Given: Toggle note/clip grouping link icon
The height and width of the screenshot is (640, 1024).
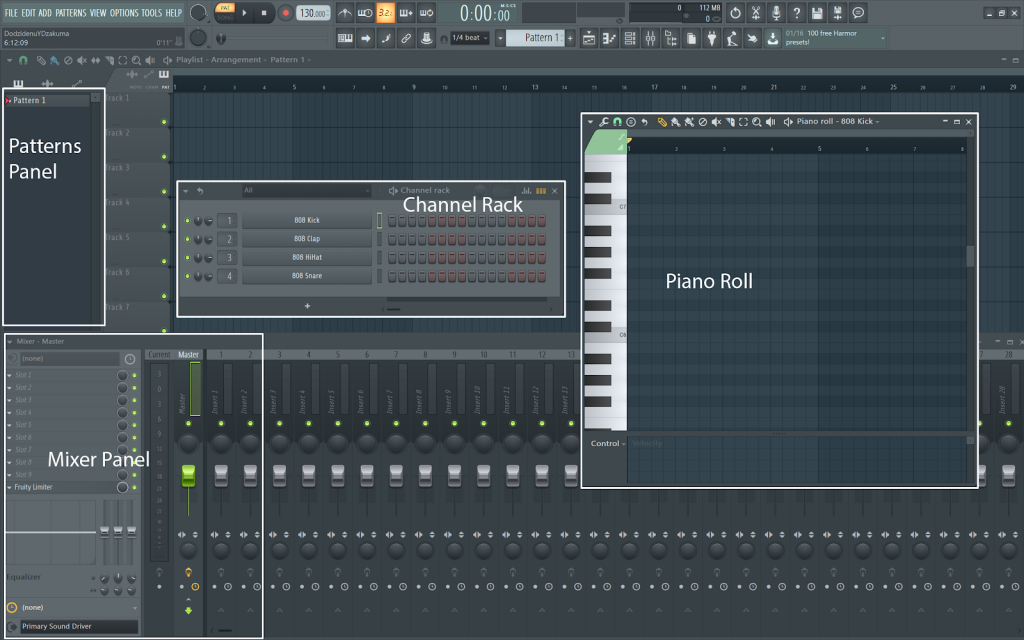Looking at the screenshot, I should tap(406, 39).
